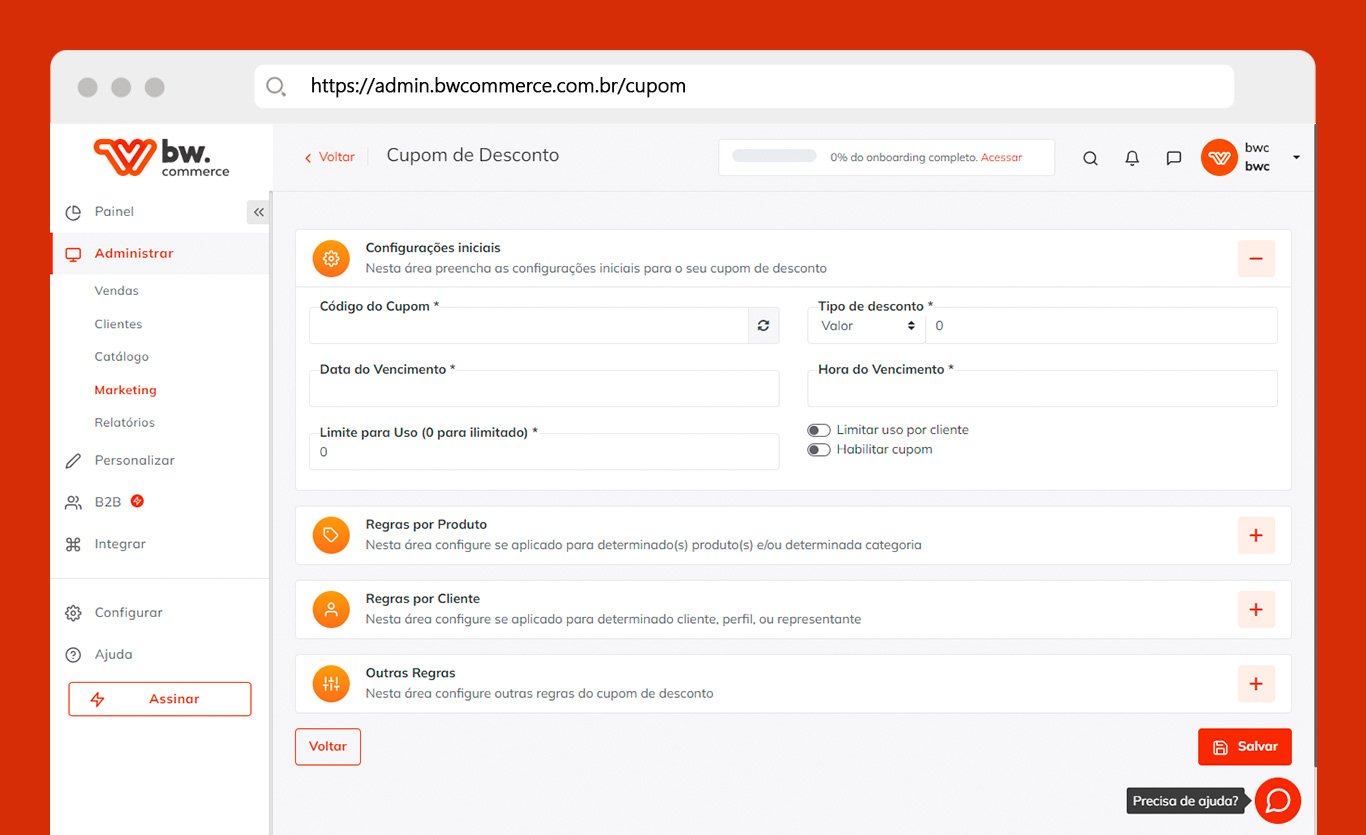This screenshot has height=835, width=1366.
Task: Click the Ajuda question-mark icon
Action: pyautogui.click(x=73, y=655)
